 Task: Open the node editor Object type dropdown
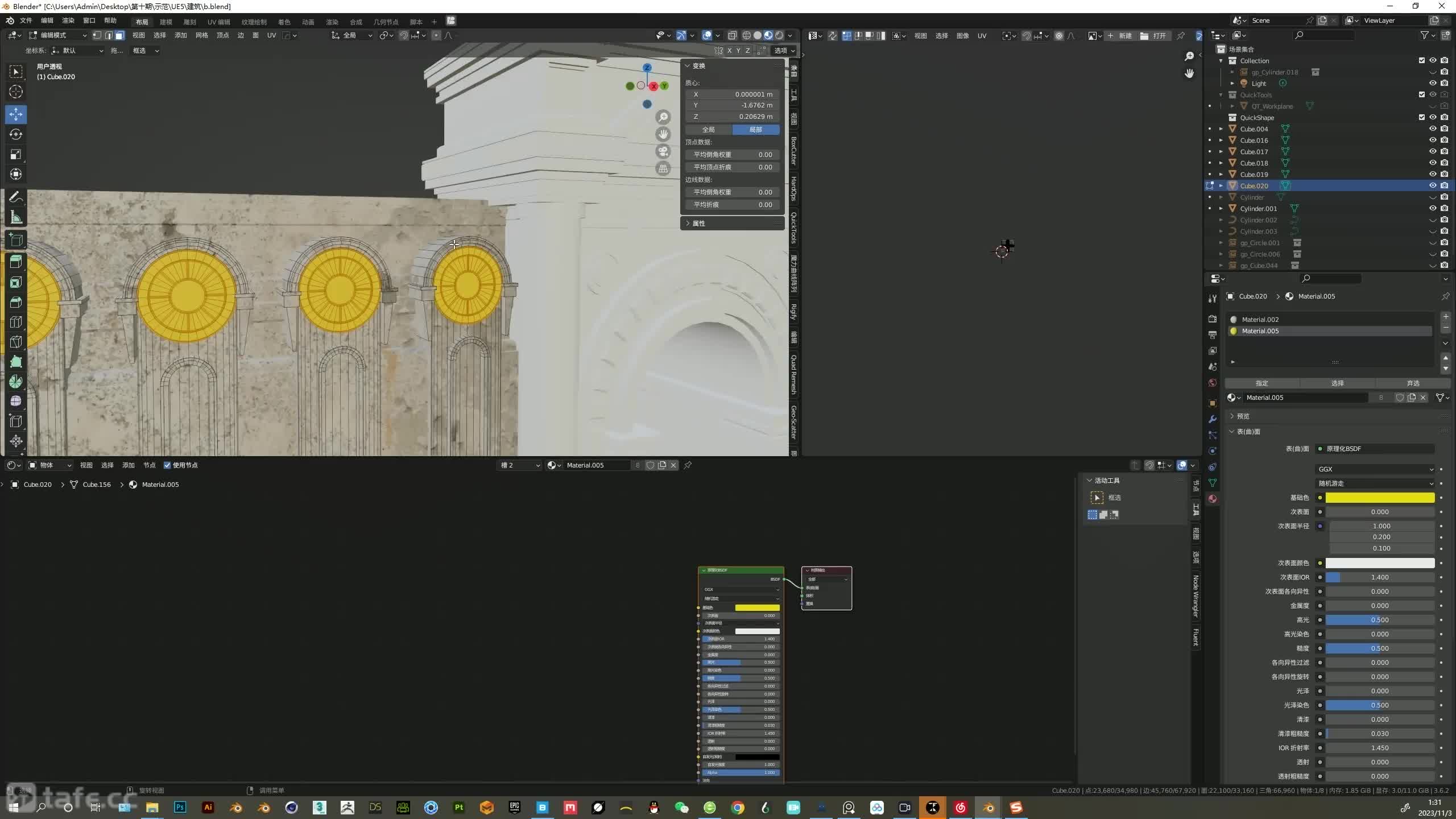click(50, 465)
